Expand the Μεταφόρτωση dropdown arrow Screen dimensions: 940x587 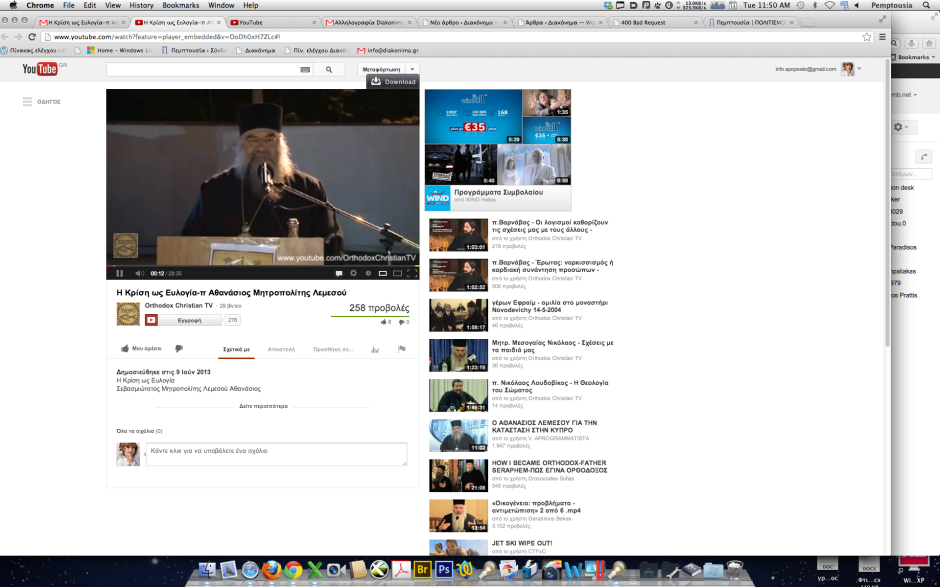tap(412, 69)
